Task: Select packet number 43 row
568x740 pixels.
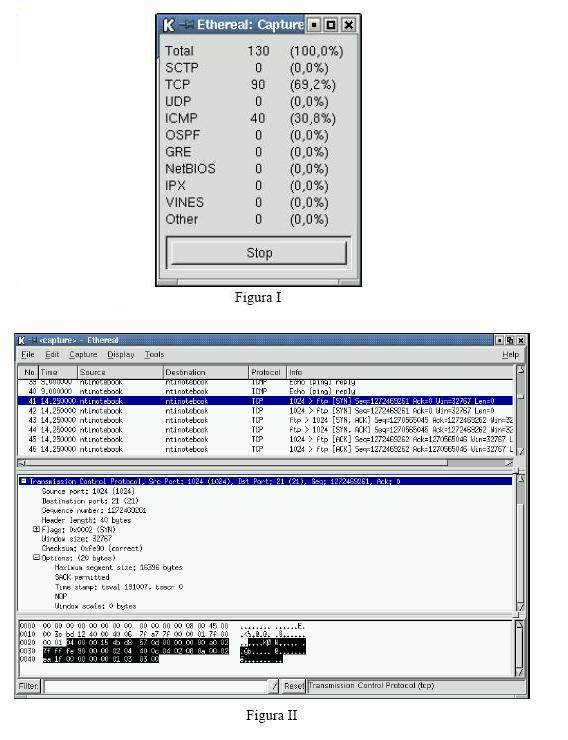Action: [265, 420]
